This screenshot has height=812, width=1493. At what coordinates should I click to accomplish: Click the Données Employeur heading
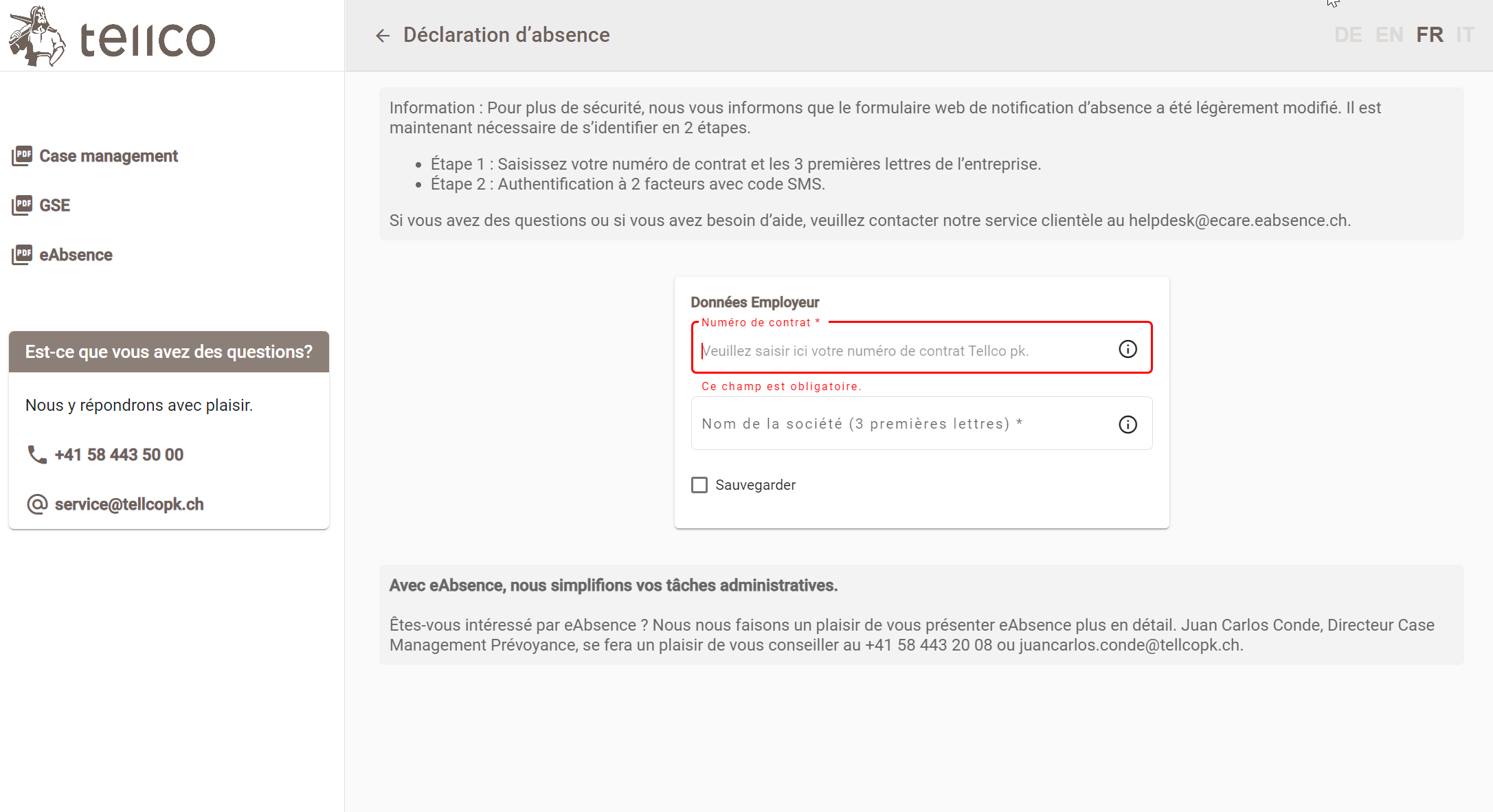pos(755,302)
